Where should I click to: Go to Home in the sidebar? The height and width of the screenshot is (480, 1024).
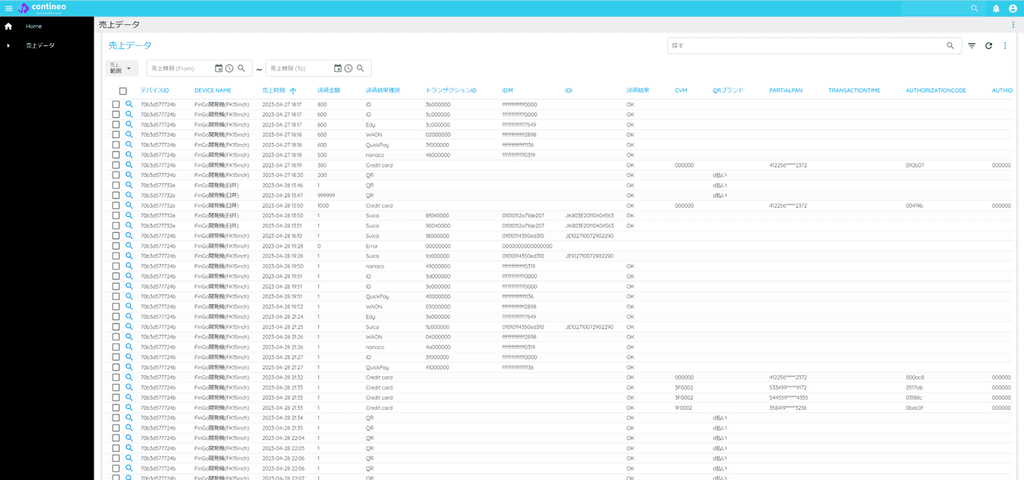coord(33,26)
